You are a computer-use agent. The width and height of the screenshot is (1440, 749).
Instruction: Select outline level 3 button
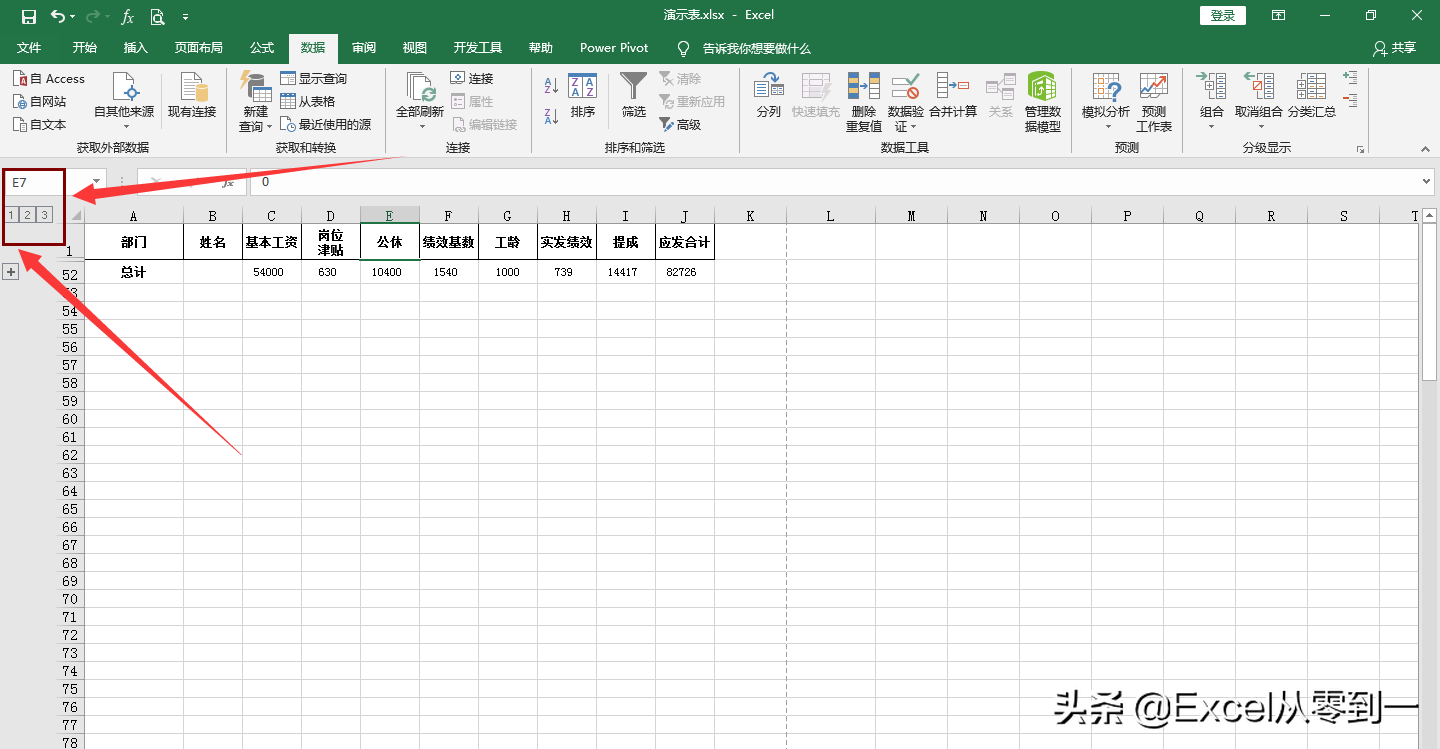(x=44, y=214)
